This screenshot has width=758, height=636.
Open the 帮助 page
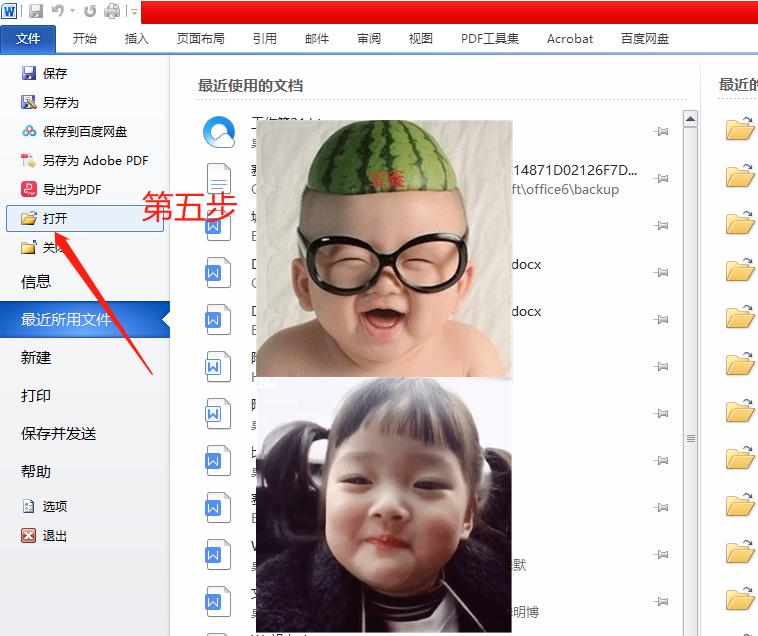(x=36, y=471)
